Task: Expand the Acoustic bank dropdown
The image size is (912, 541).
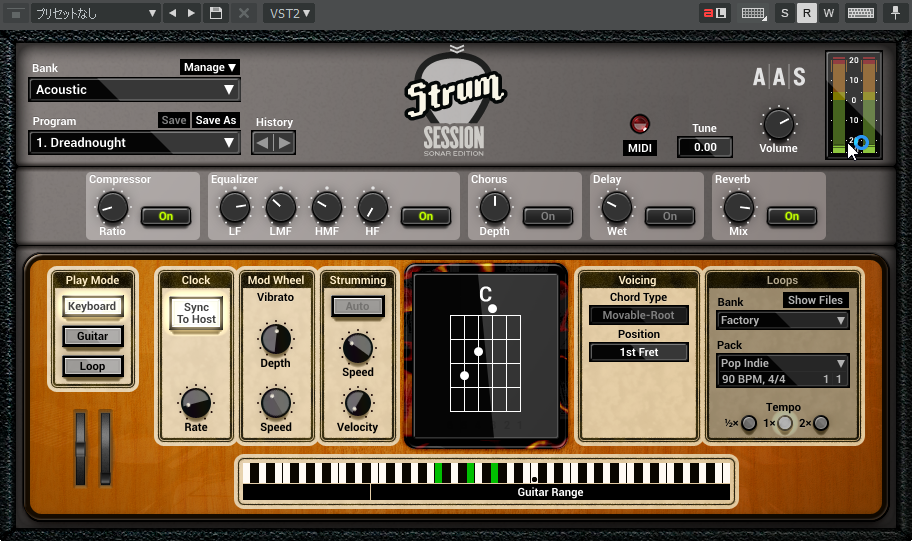Action: (134, 90)
